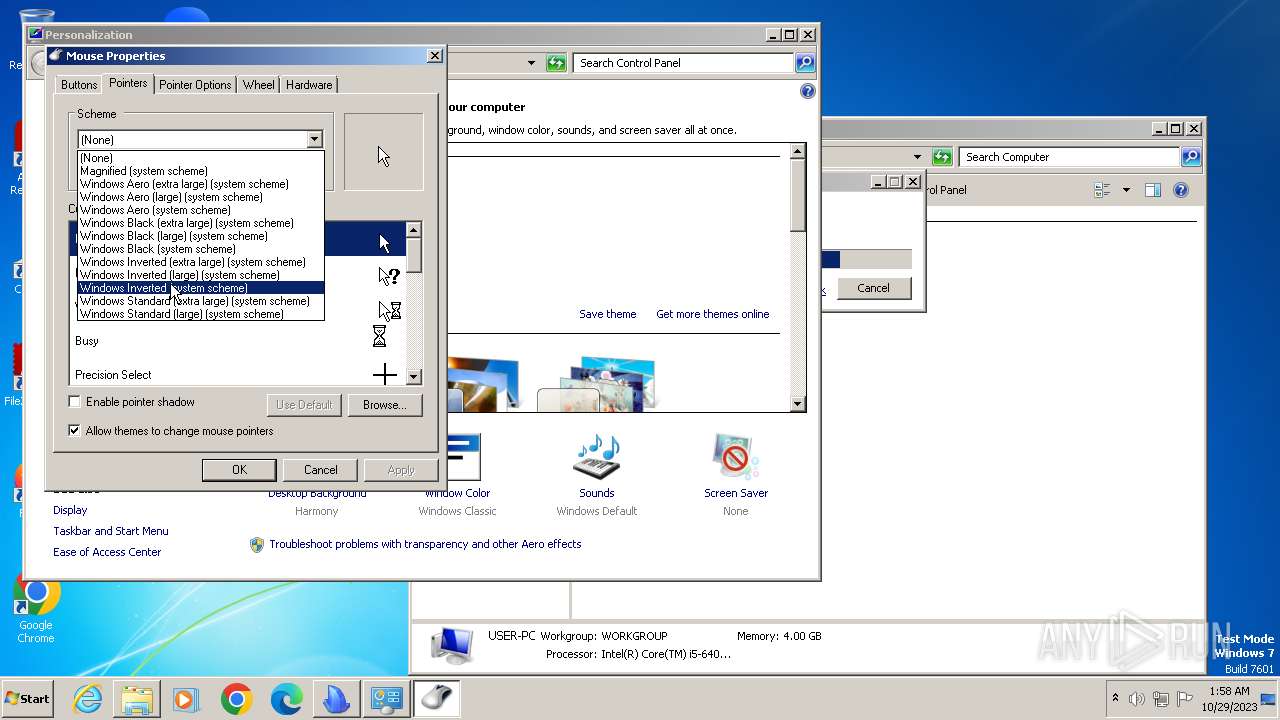Screen dimensions: 1280x720
Task: Open Windows Explorer from taskbar
Action: 137,699
